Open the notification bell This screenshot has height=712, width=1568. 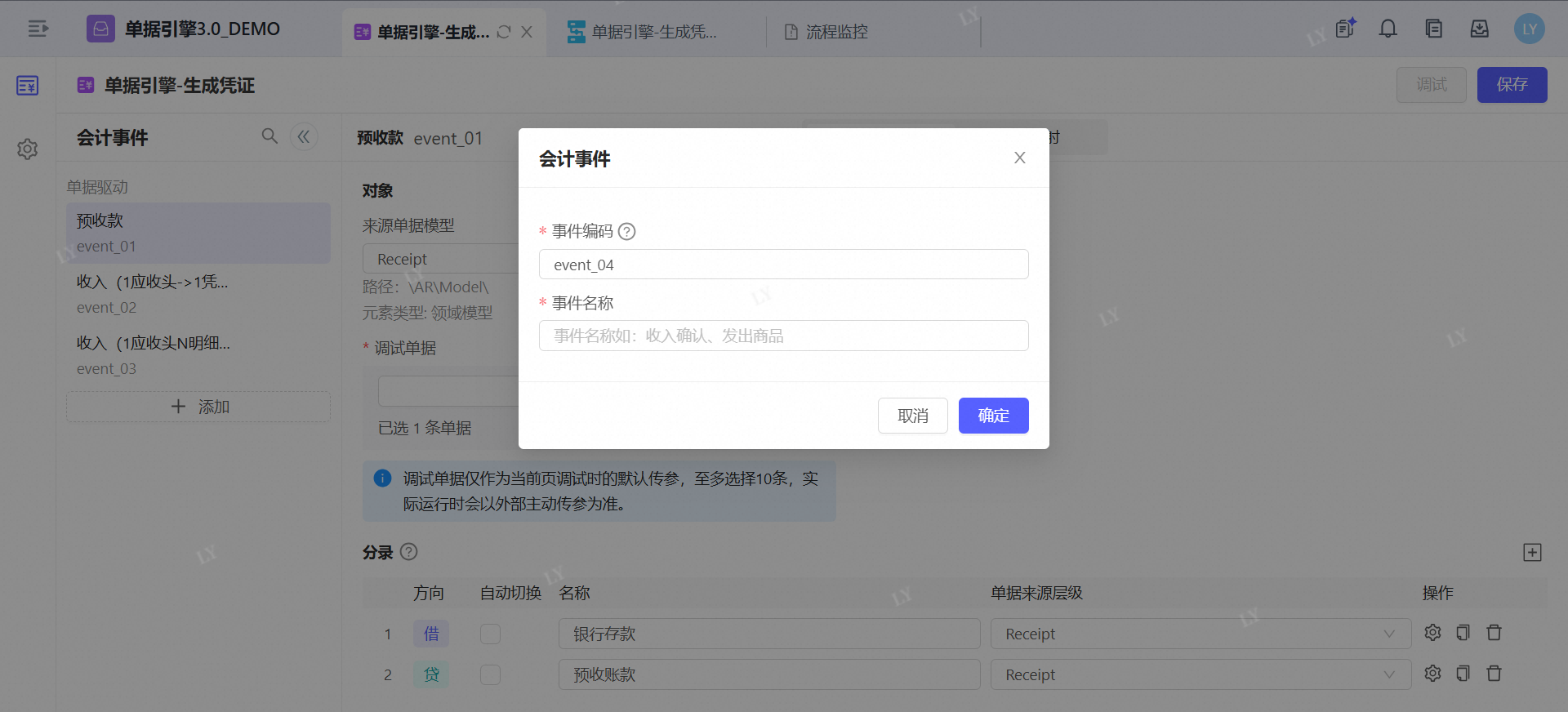(1388, 29)
